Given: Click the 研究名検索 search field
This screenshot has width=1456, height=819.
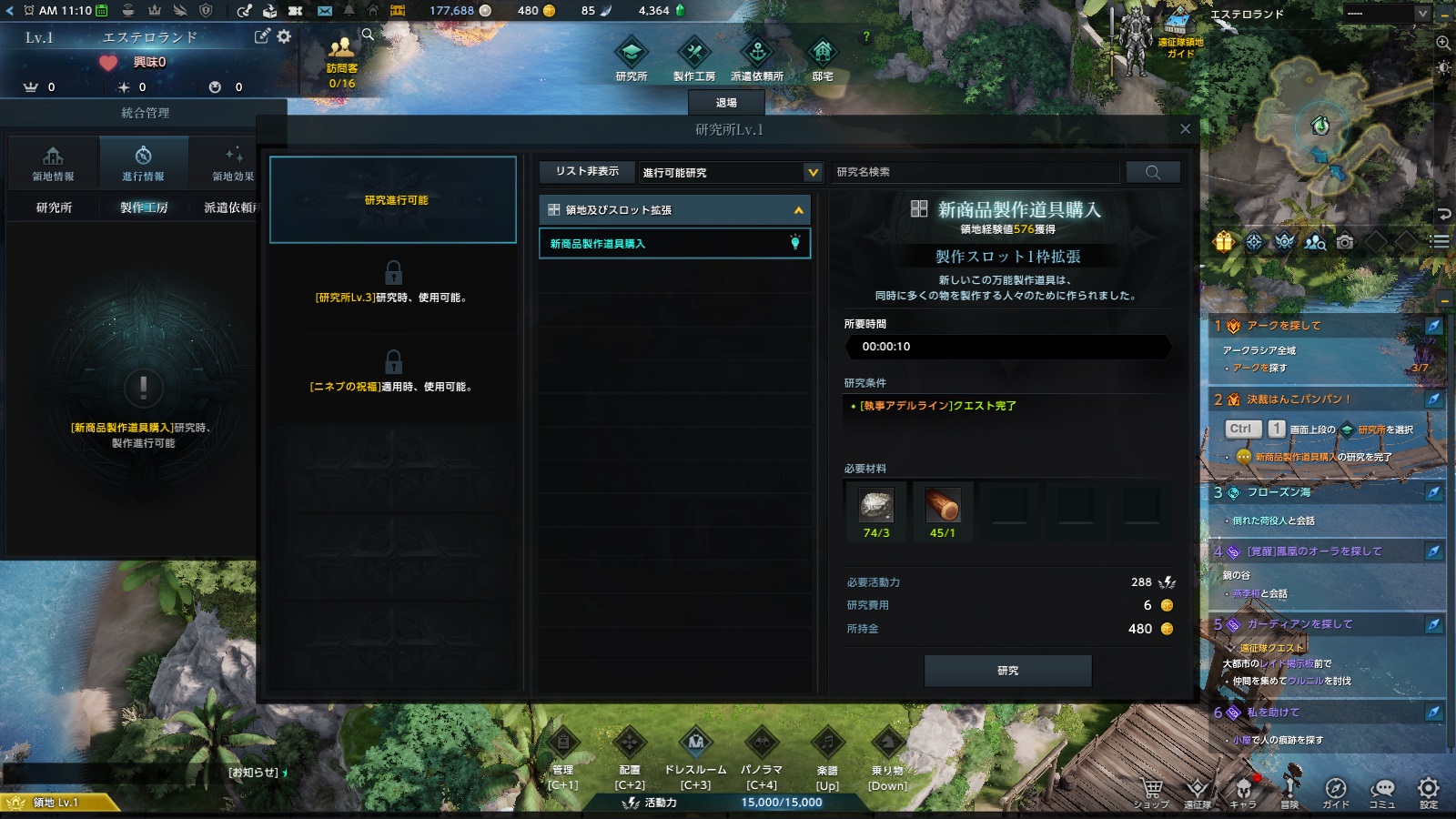Looking at the screenshot, I should coord(976,172).
